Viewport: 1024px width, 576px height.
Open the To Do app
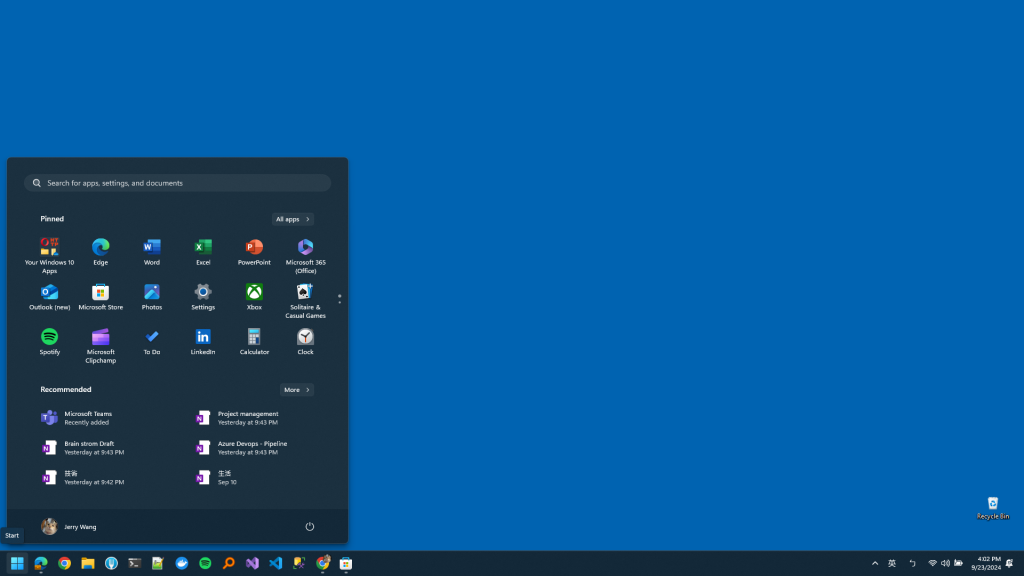(152, 342)
